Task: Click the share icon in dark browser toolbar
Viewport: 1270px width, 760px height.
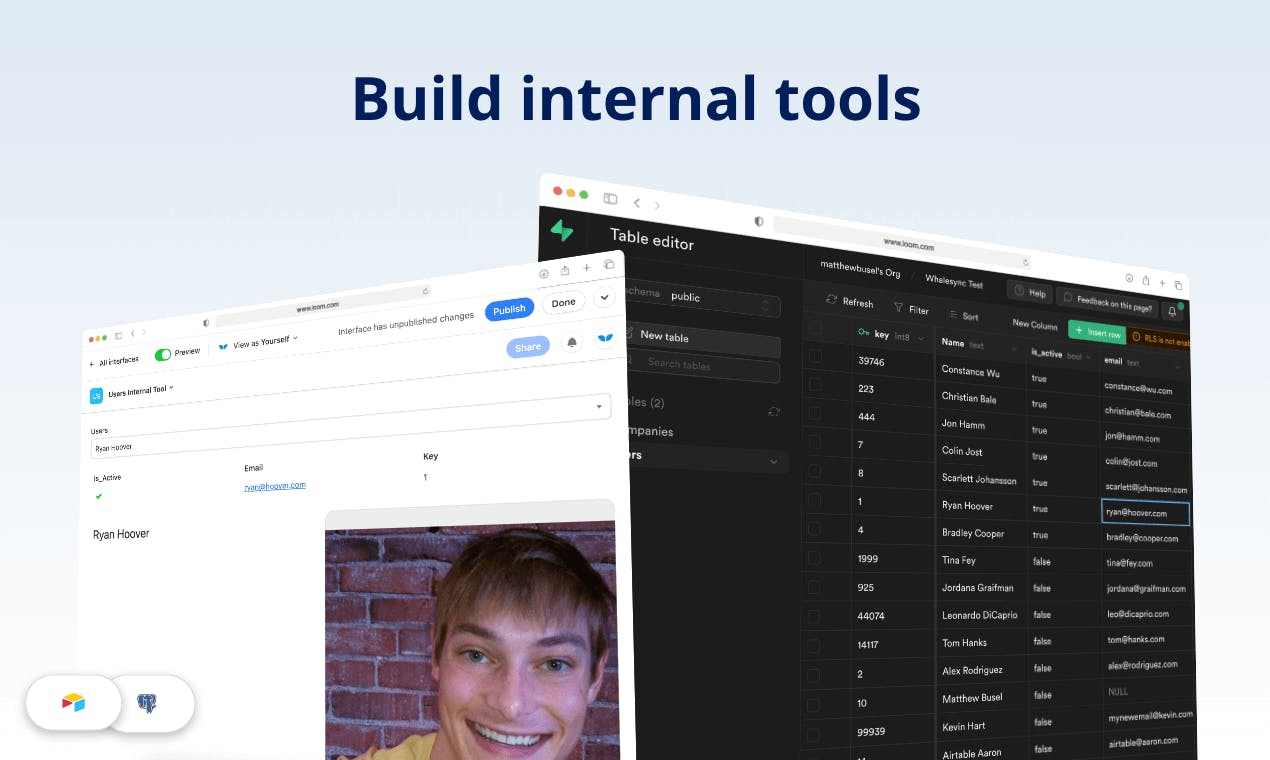Action: (x=1145, y=281)
